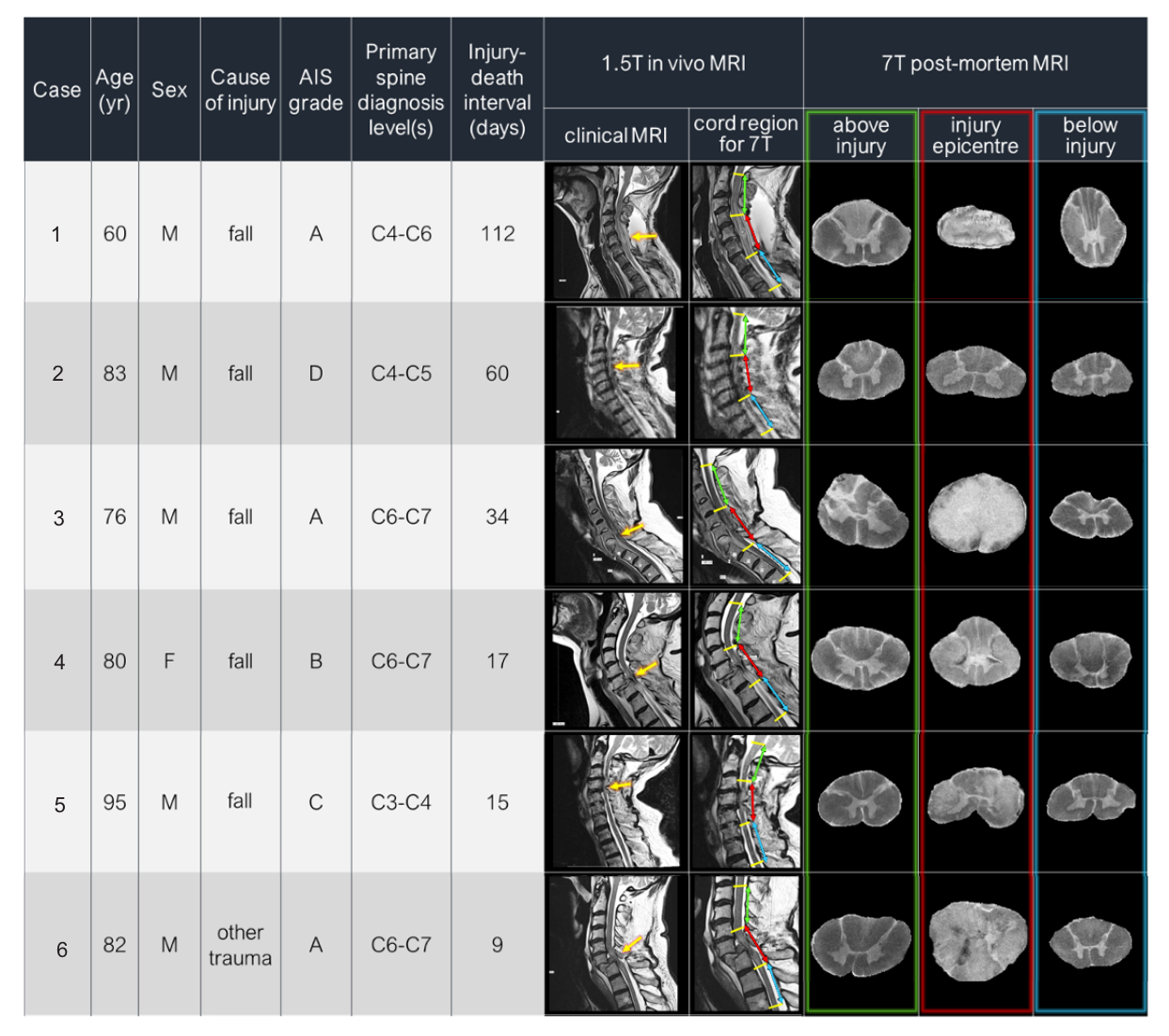Click the 7T post-mortem MRI header
The height and width of the screenshot is (1036, 1169).
click(x=974, y=64)
